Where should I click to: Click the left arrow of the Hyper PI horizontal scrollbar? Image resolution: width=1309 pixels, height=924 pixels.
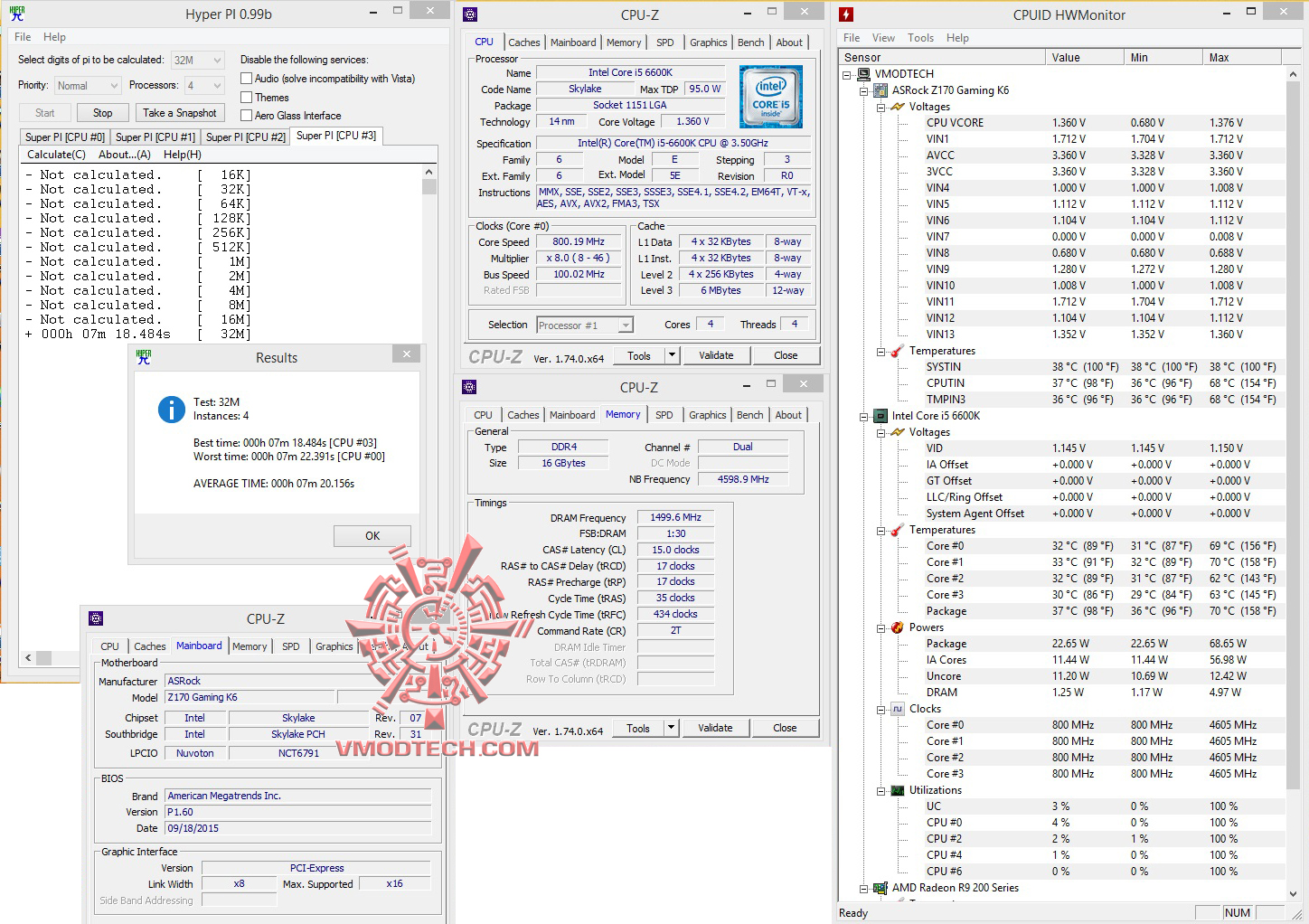[x=28, y=658]
